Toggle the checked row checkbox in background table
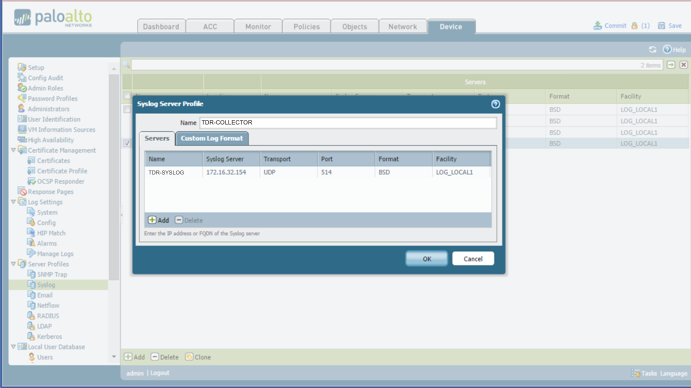This screenshot has height=388, width=691. [x=127, y=143]
